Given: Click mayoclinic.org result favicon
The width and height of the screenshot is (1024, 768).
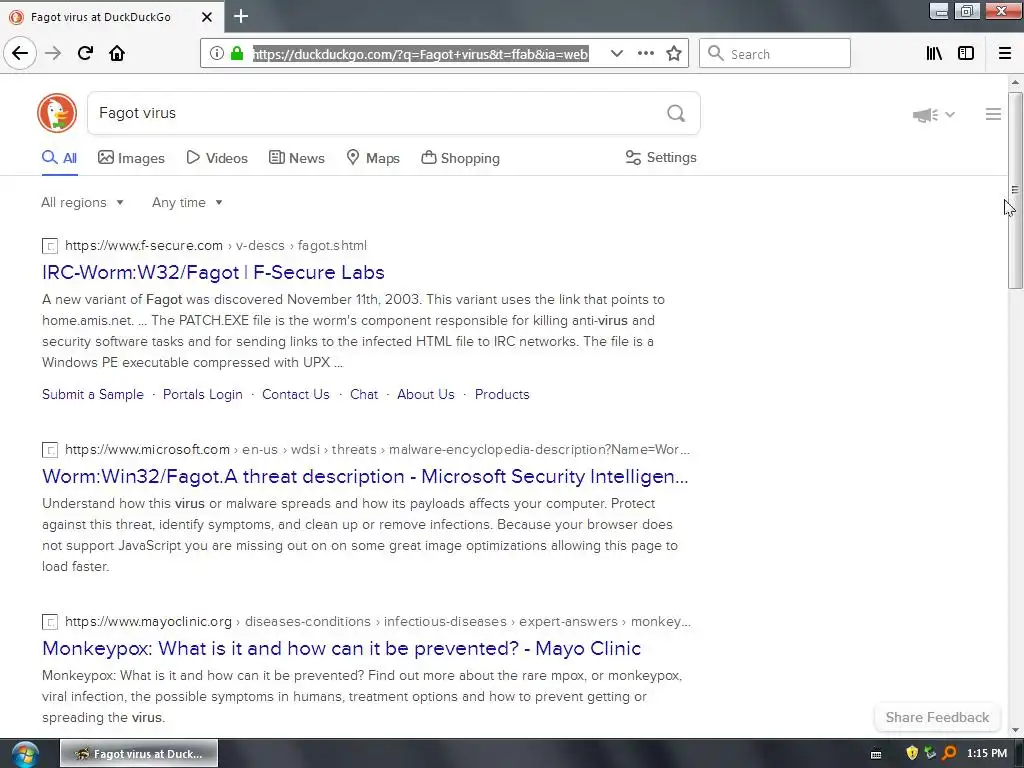Looking at the screenshot, I should coord(50,622).
